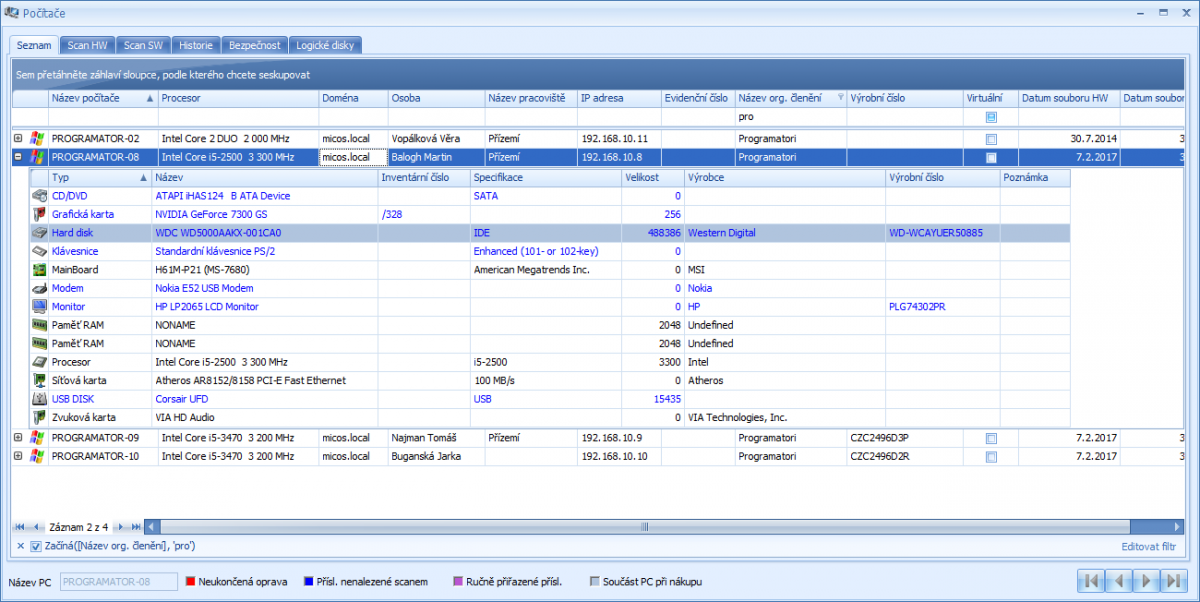Click the USB DISK row icon
The width and height of the screenshot is (1200, 602).
39,399
